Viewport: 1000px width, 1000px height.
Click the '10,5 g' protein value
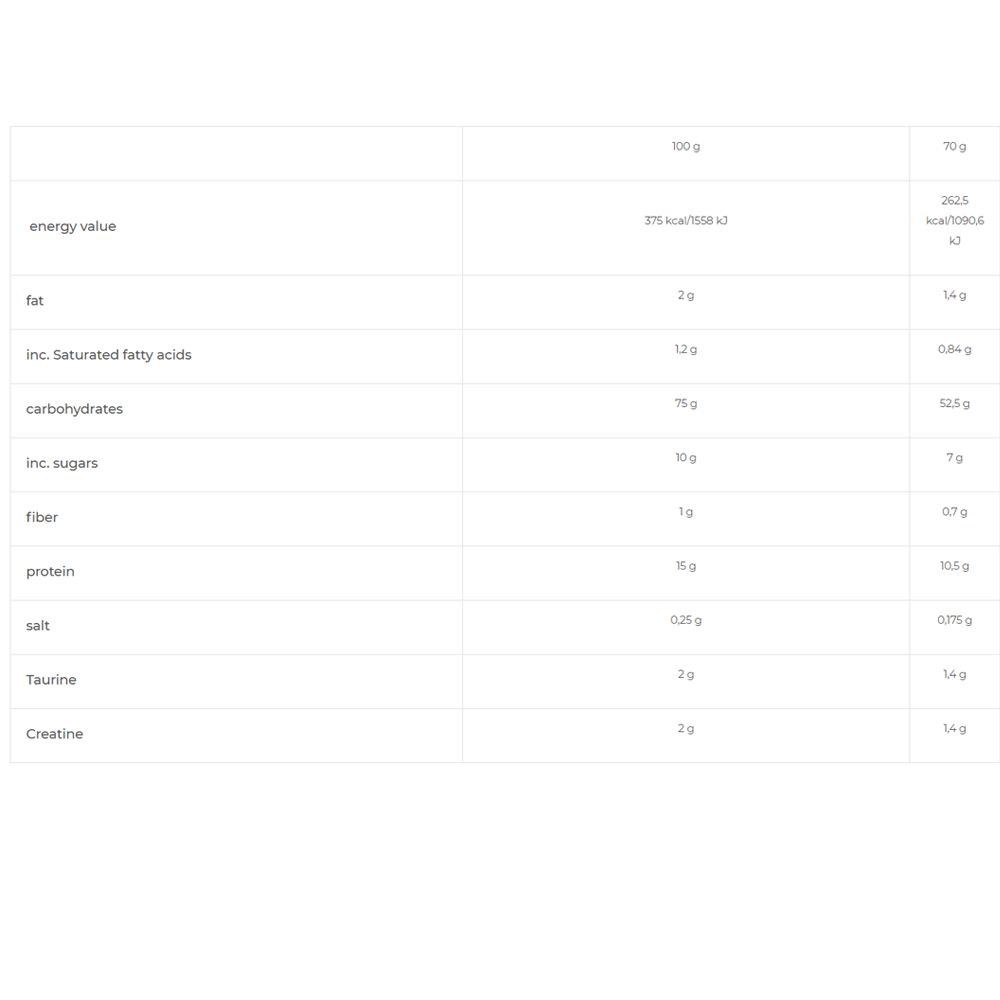(955, 567)
